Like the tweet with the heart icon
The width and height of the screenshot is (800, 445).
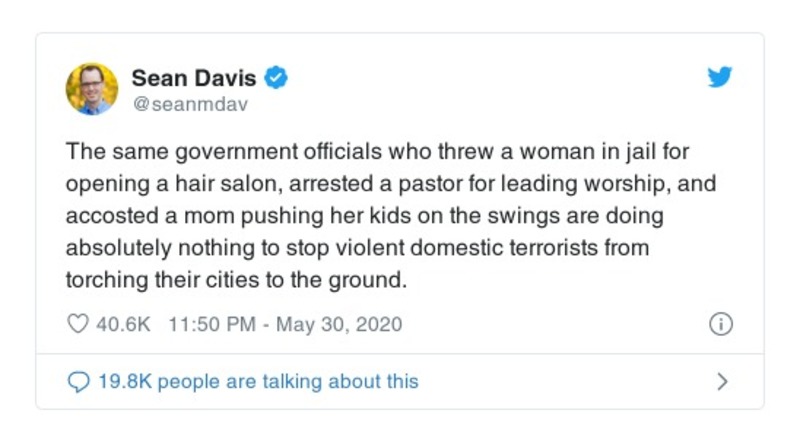point(77,325)
